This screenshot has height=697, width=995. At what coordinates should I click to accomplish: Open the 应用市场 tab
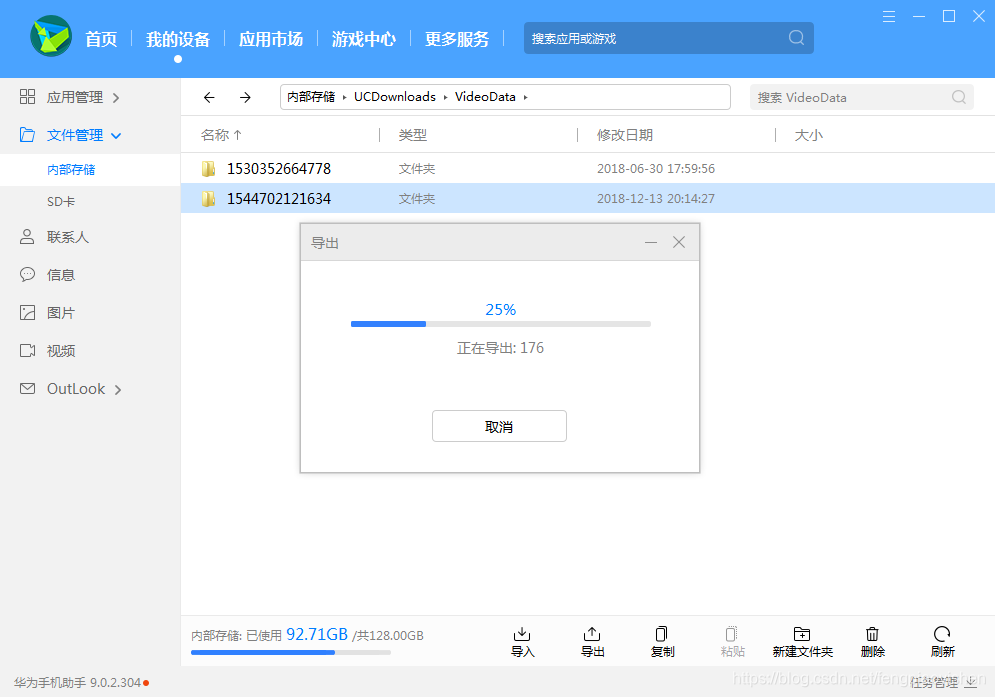[271, 39]
